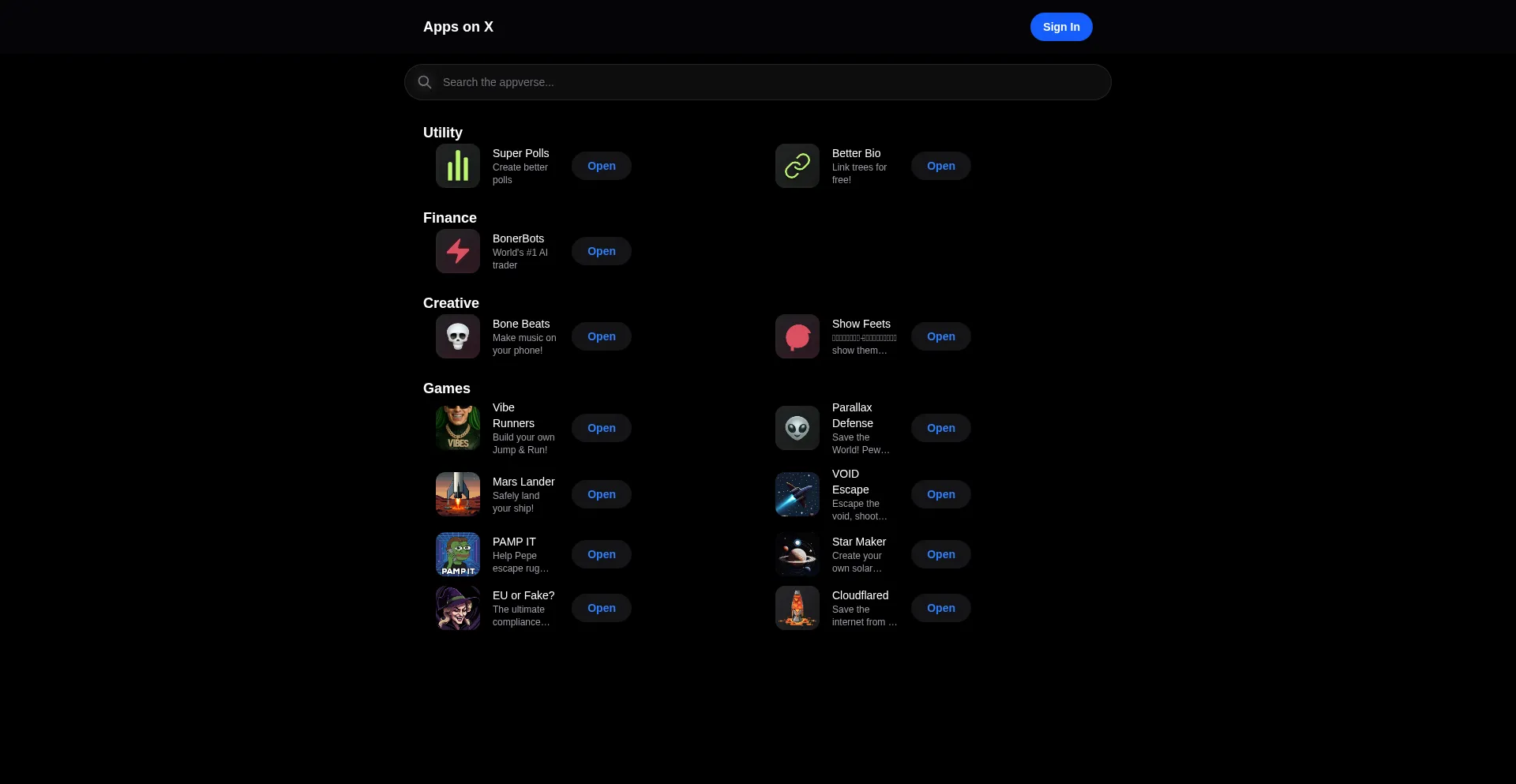Focus the 'Search the appverse' field

tap(758, 82)
